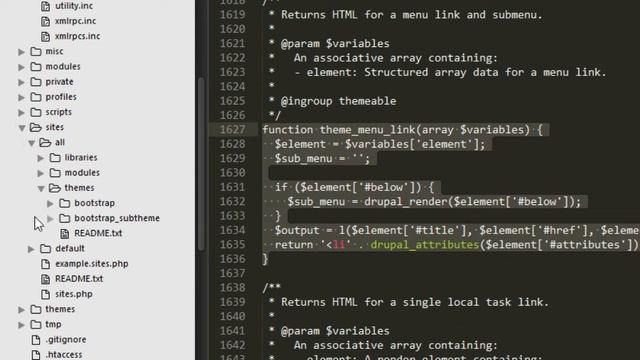Expand the private folder arrow
The width and height of the screenshot is (640, 360).
coord(22,82)
